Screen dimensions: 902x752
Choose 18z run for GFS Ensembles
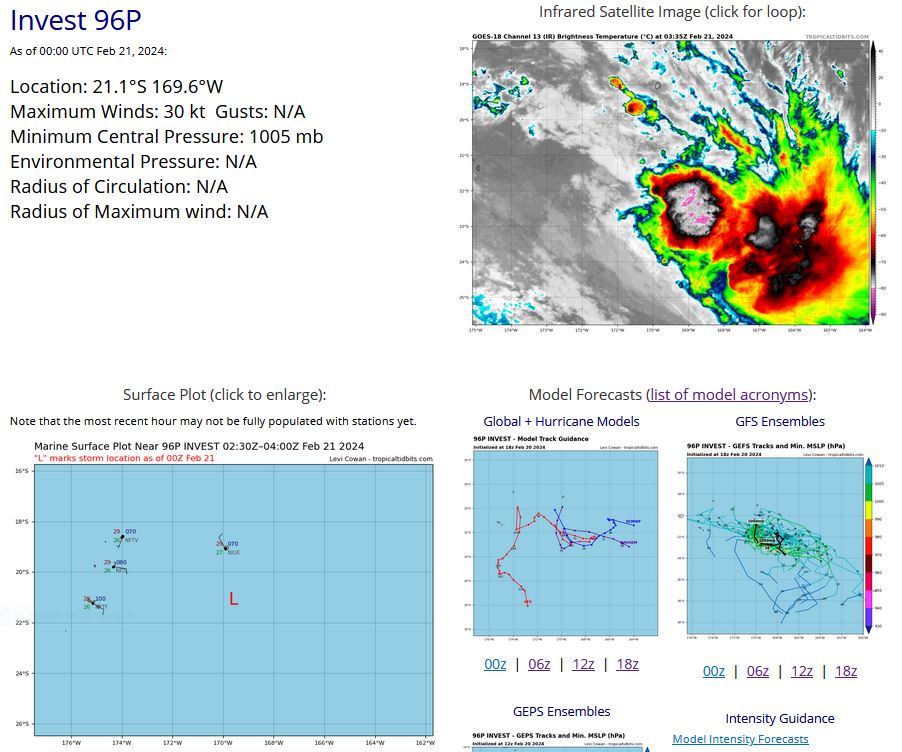(845, 671)
